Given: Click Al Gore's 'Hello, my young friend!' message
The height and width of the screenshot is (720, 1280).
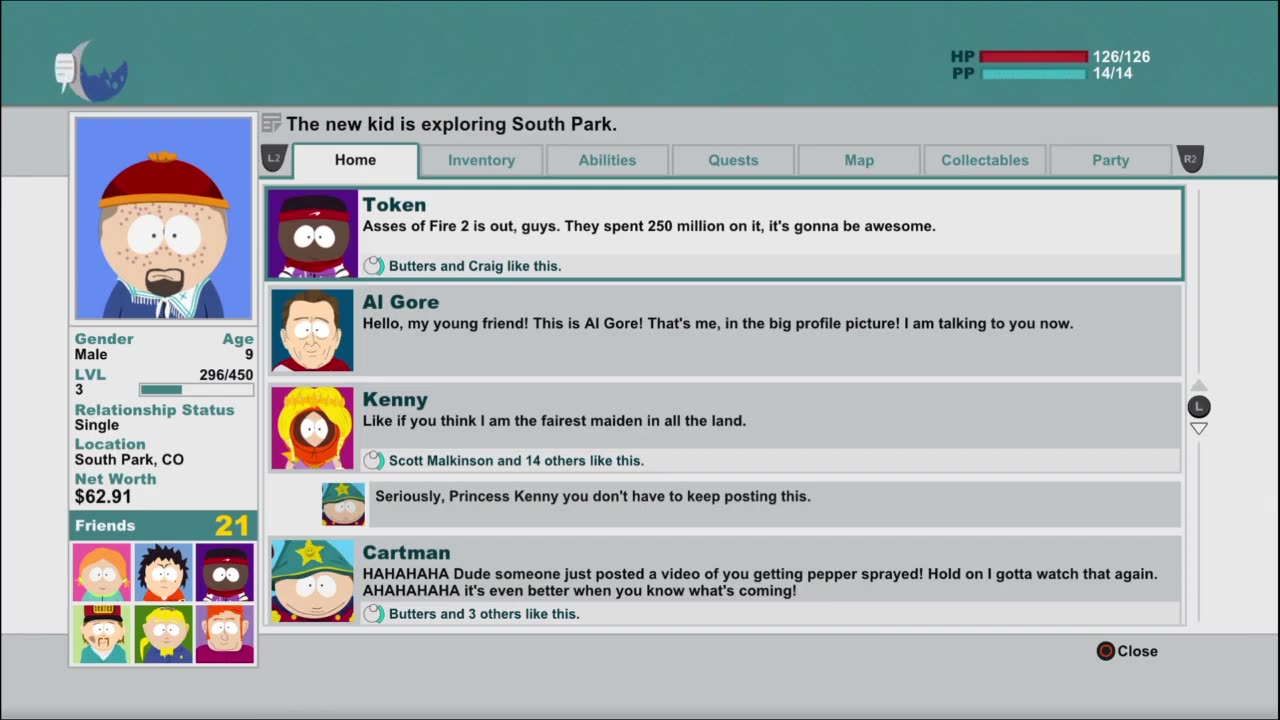Looking at the screenshot, I should [718, 324].
